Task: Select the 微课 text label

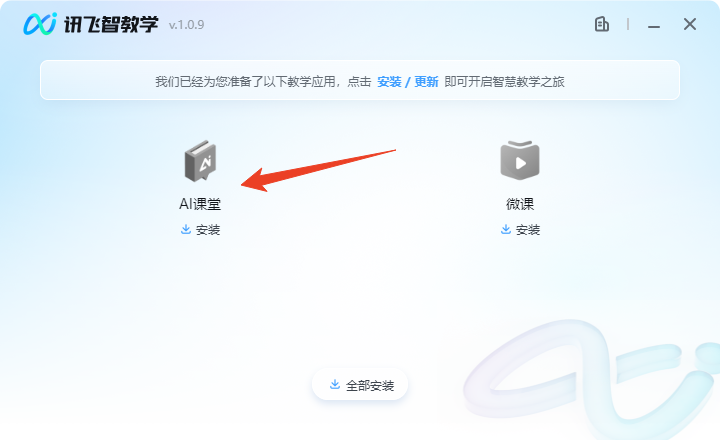Action: tap(520, 204)
